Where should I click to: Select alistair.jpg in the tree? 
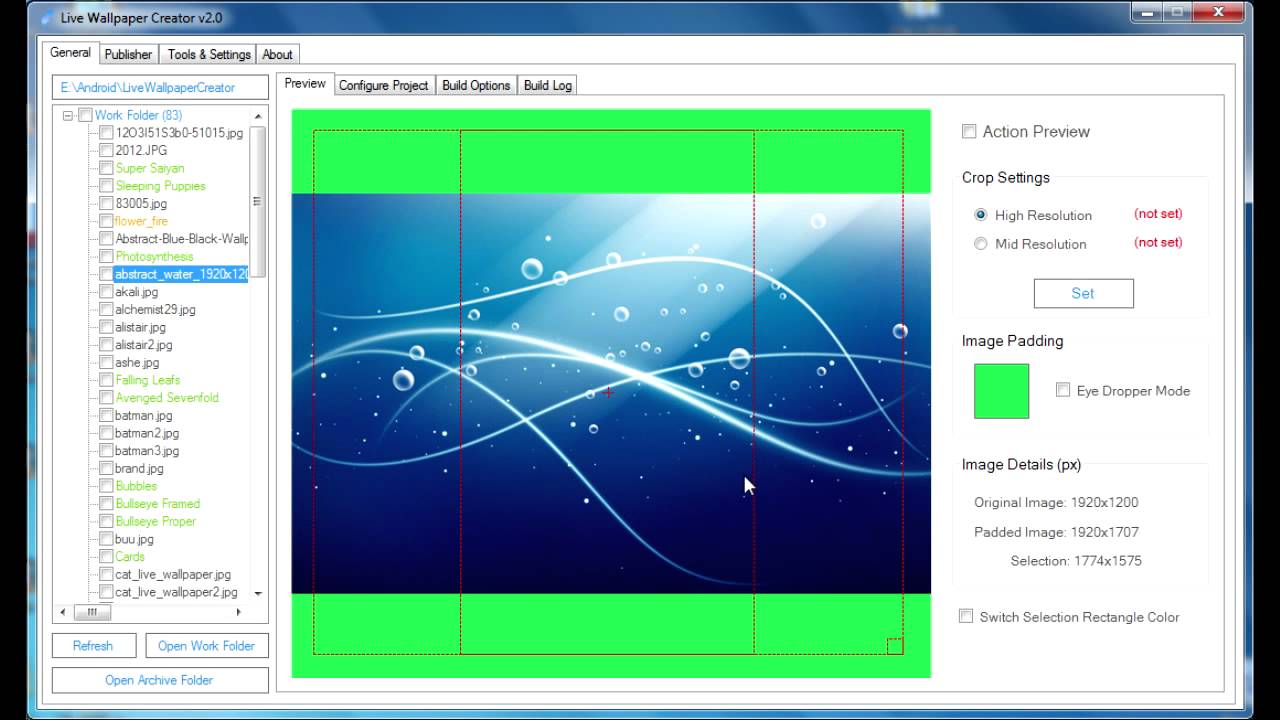coord(140,327)
